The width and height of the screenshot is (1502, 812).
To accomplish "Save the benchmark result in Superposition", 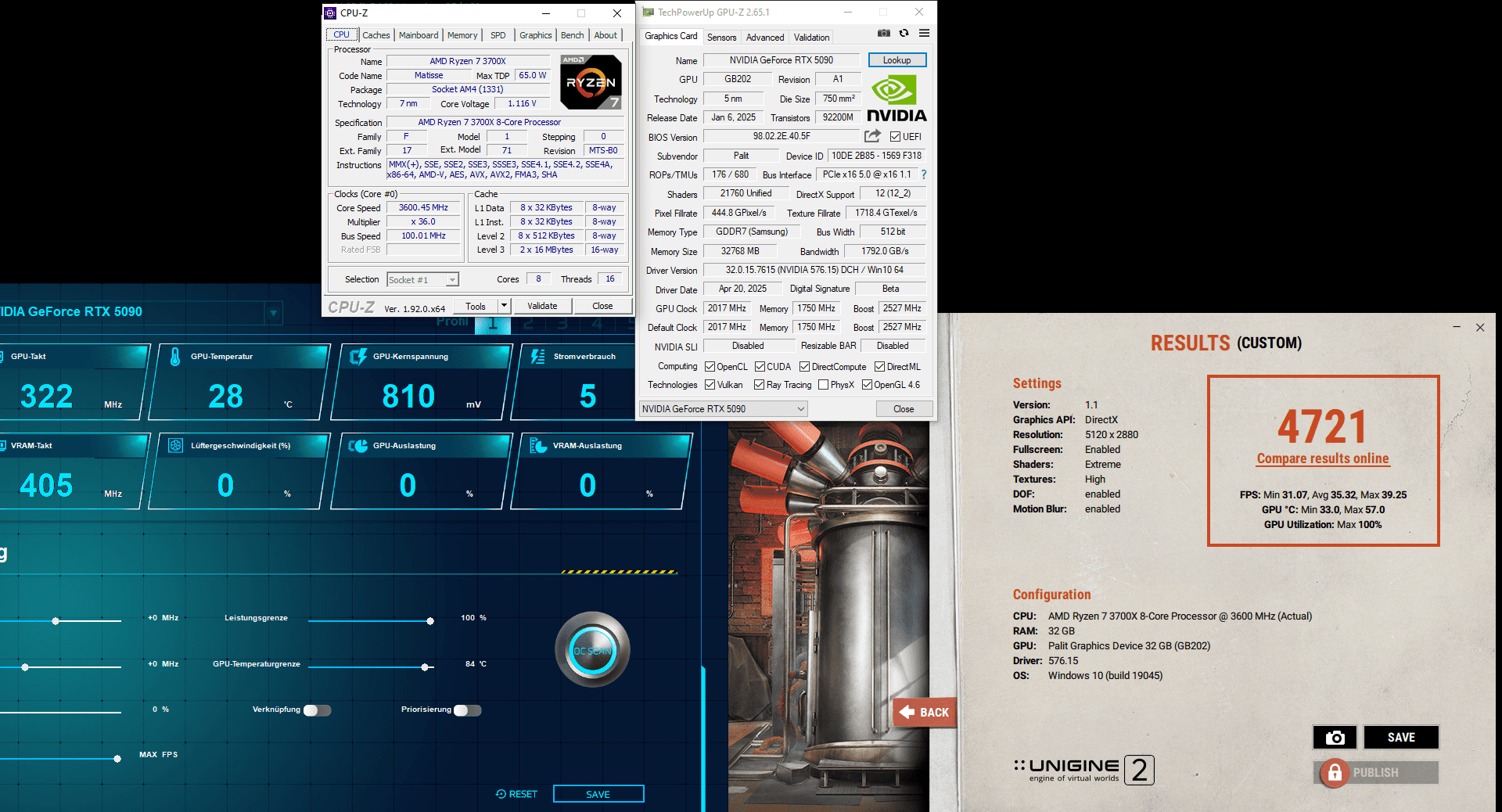I will tap(1401, 737).
